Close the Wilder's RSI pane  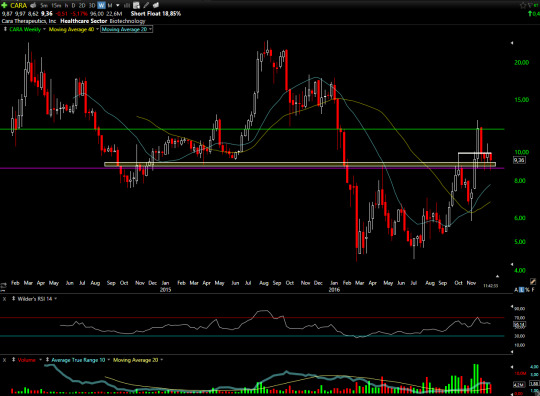coord(4,299)
